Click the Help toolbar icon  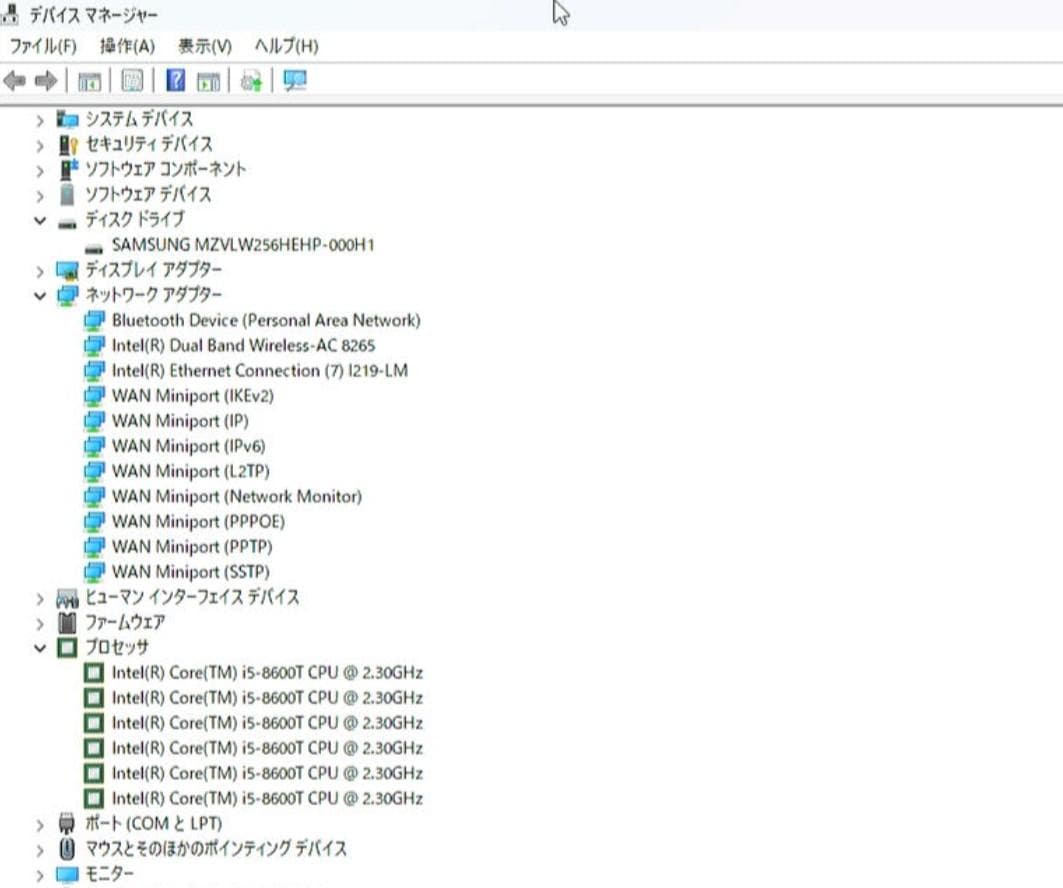[x=175, y=80]
